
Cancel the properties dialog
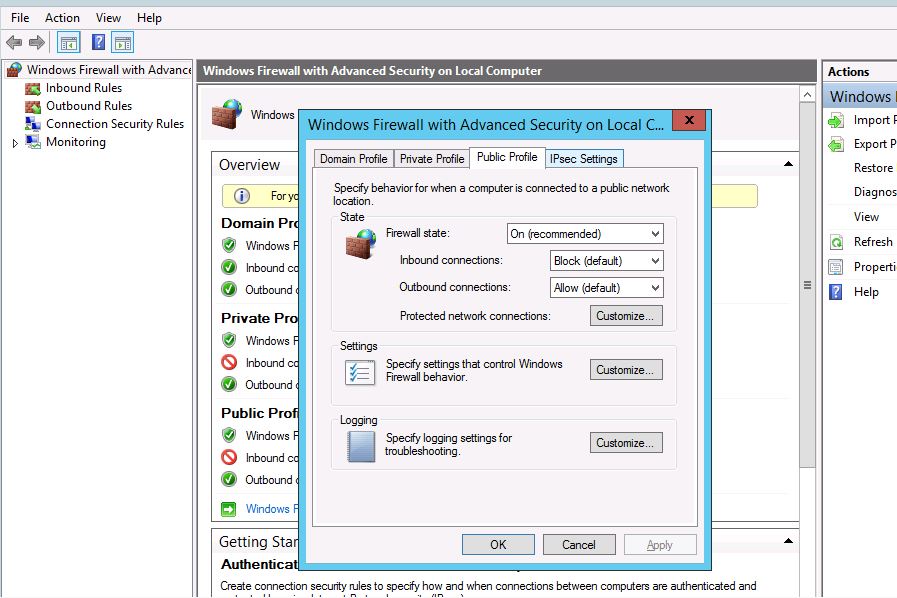[x=579, y=545]
